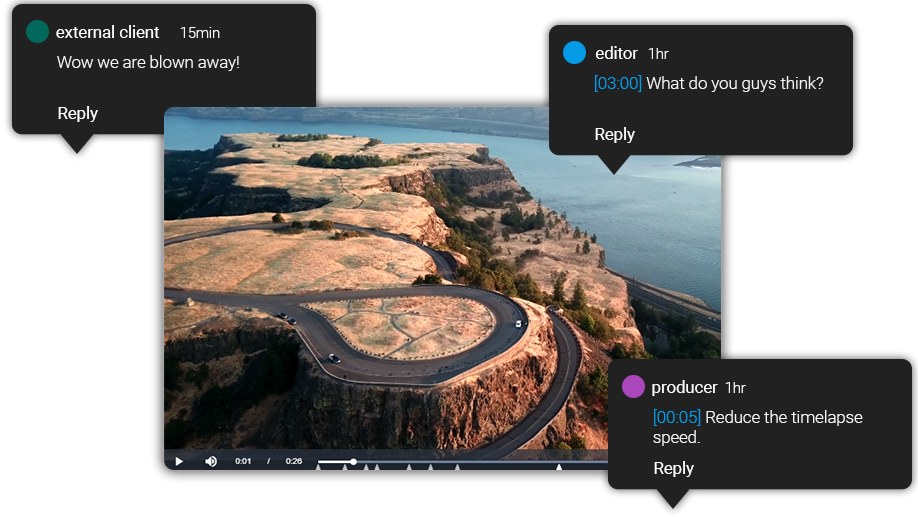Reply to the producer's comment
The height and width of the screenshot is (517, 918).
(673, 468)
